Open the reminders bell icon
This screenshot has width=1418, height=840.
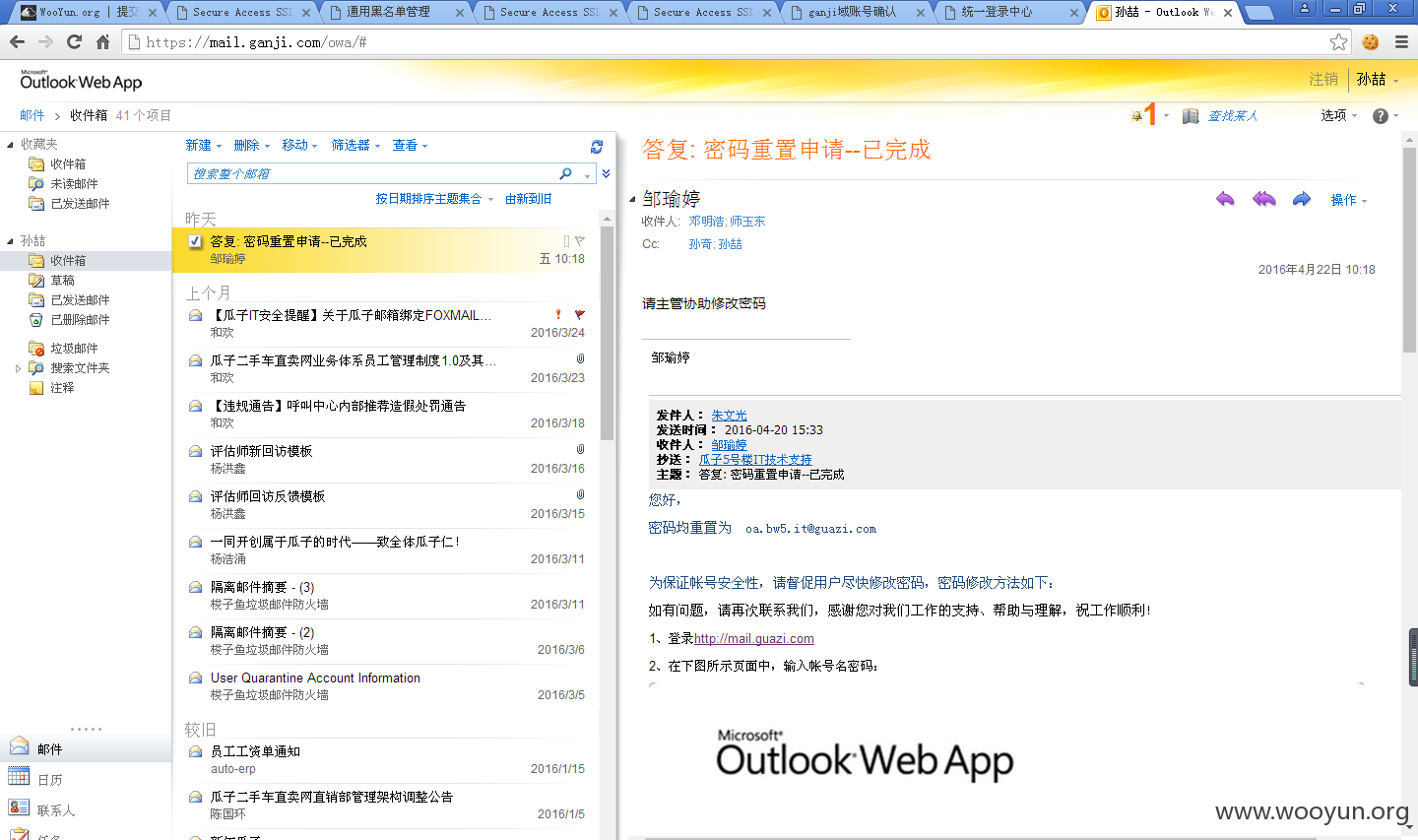pyautogui.click(x=1136, y=115)
